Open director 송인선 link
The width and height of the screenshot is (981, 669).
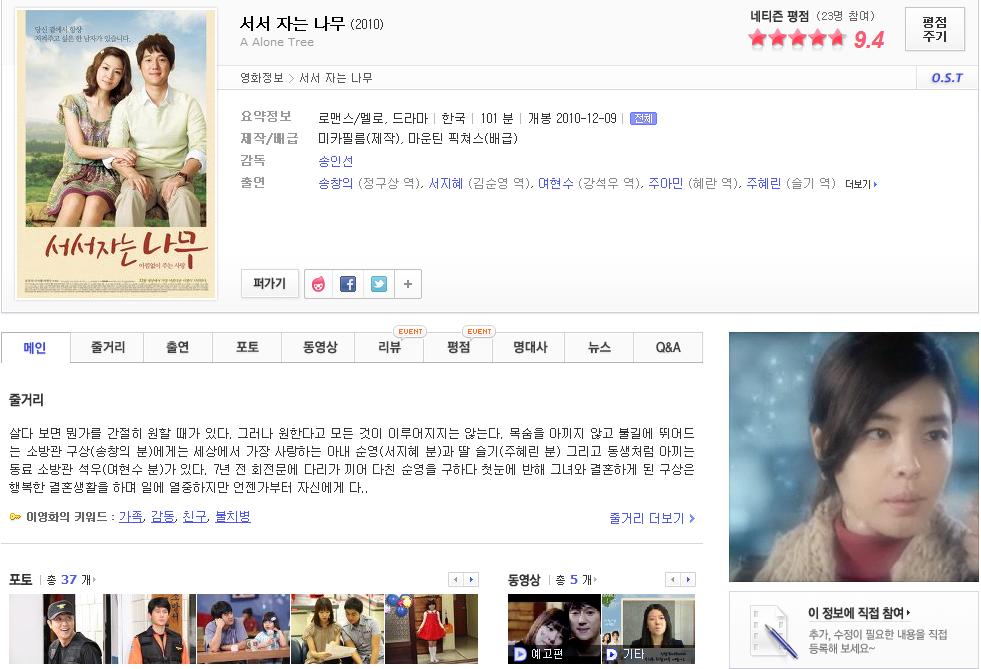click(335, 161)
